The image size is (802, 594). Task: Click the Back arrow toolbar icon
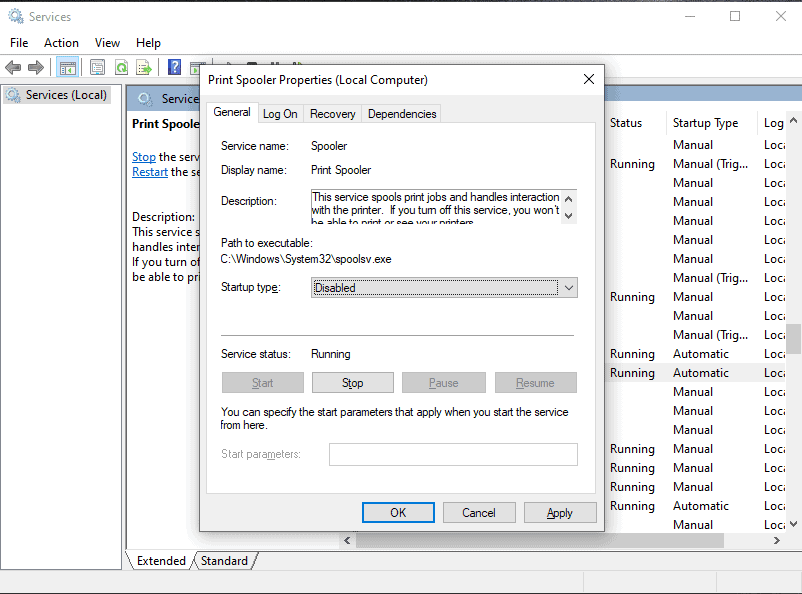click(x=13, y=68)
